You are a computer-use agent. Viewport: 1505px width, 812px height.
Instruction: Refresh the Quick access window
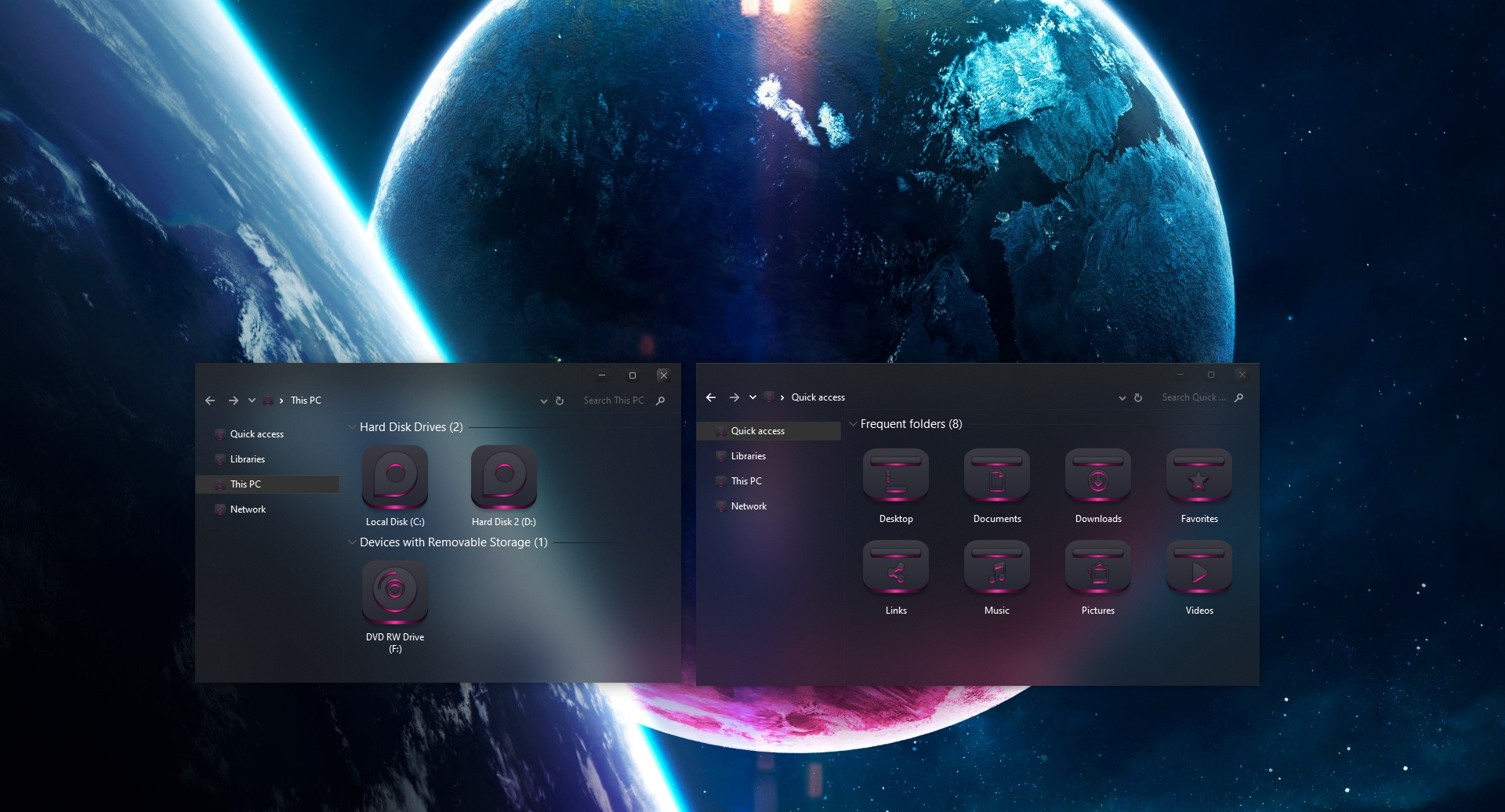(x=1138, y=397)
